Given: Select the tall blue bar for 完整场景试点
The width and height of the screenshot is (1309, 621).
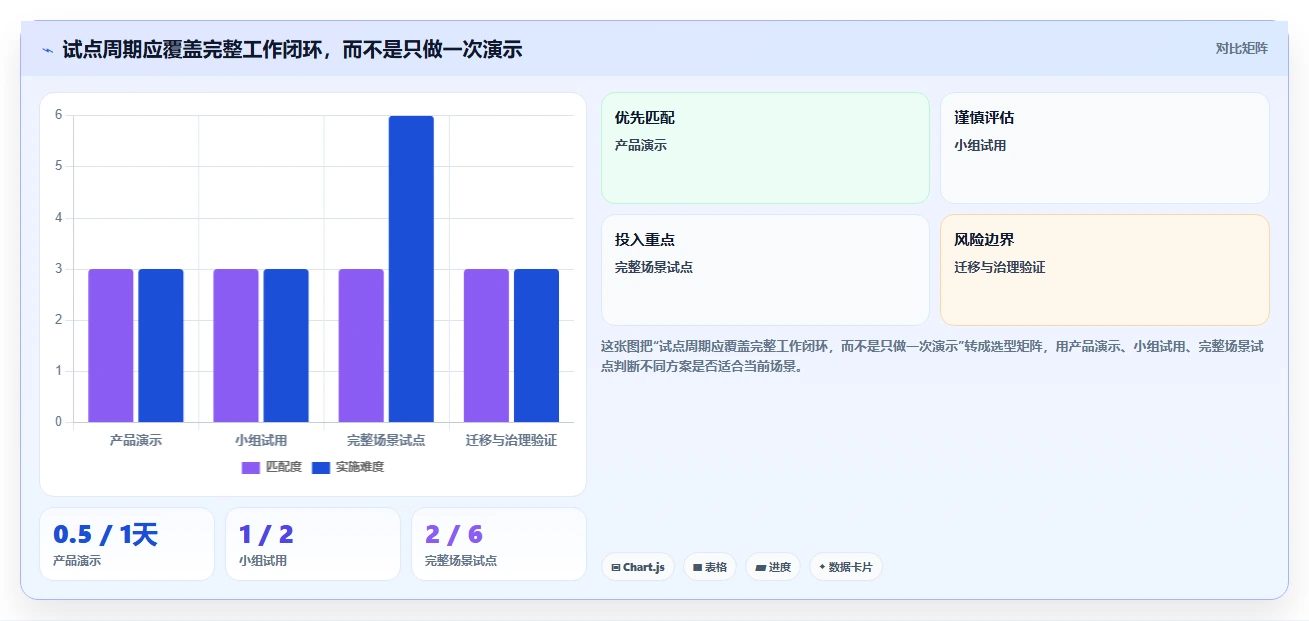Looking at the screenshot, I should point(411,269).
